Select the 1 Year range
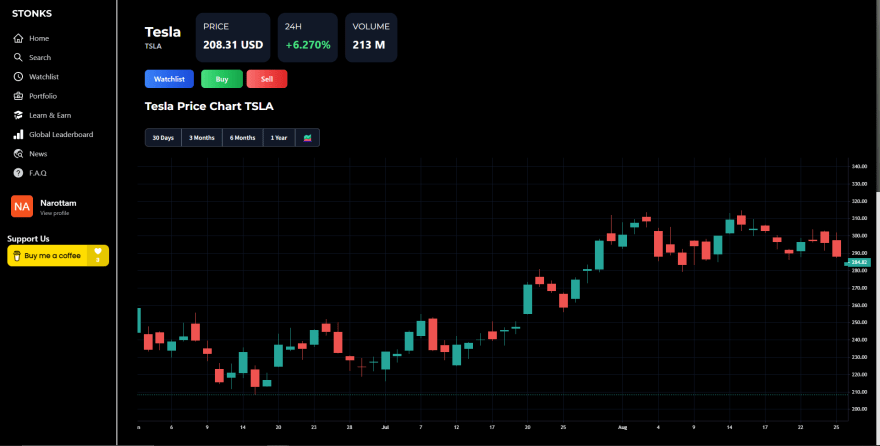The width and height of the screenshot is (880, 446). 279,137
